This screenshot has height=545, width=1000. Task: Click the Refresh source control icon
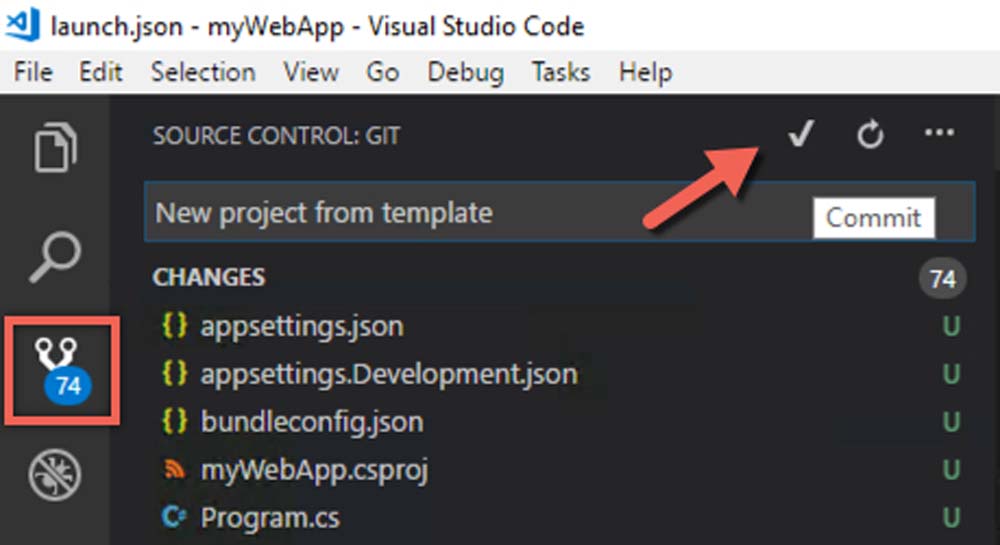pyautogui.click(x=870, y=135)
